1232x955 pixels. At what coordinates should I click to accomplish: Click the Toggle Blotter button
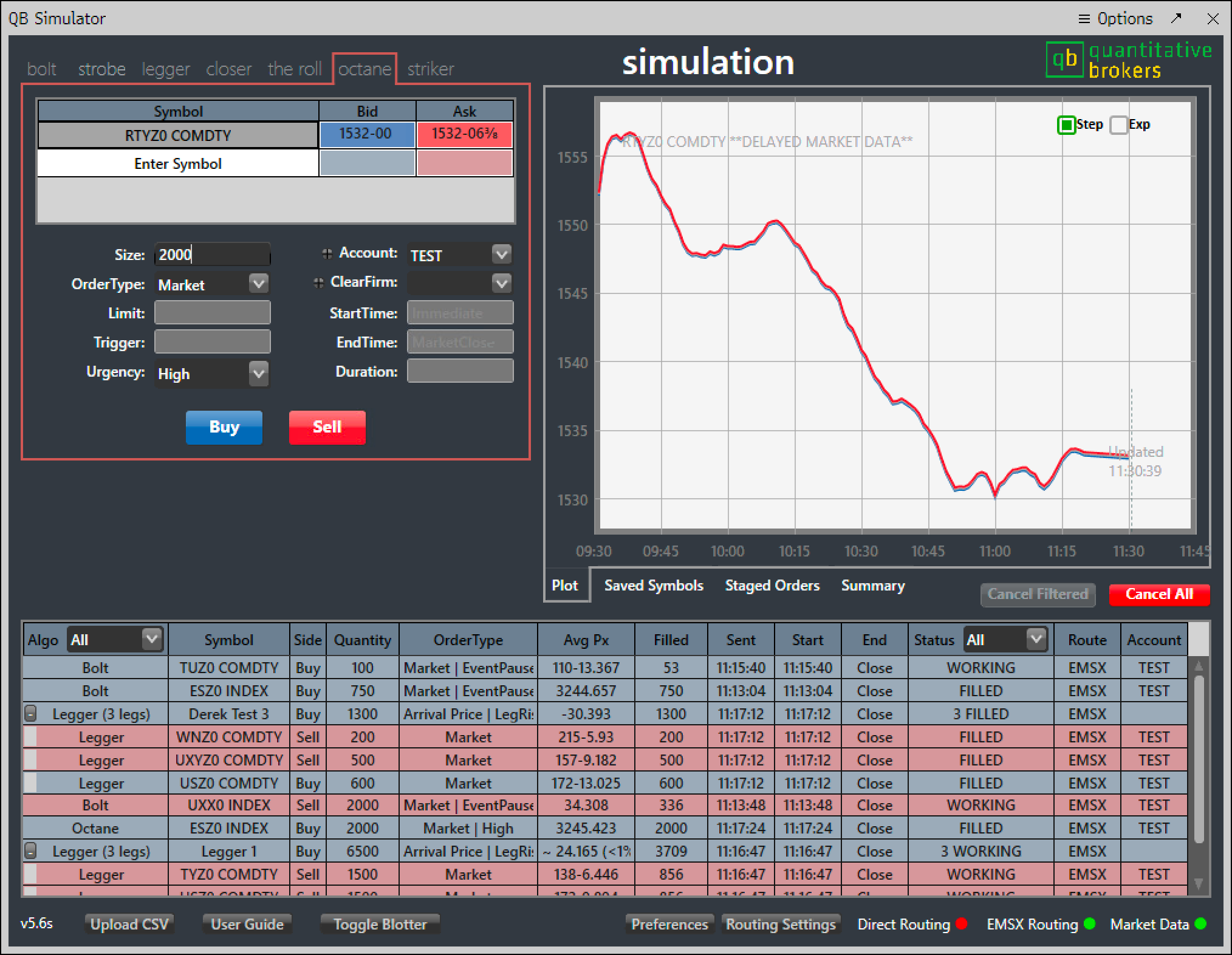pyautogui.click(x=380, y=924)
